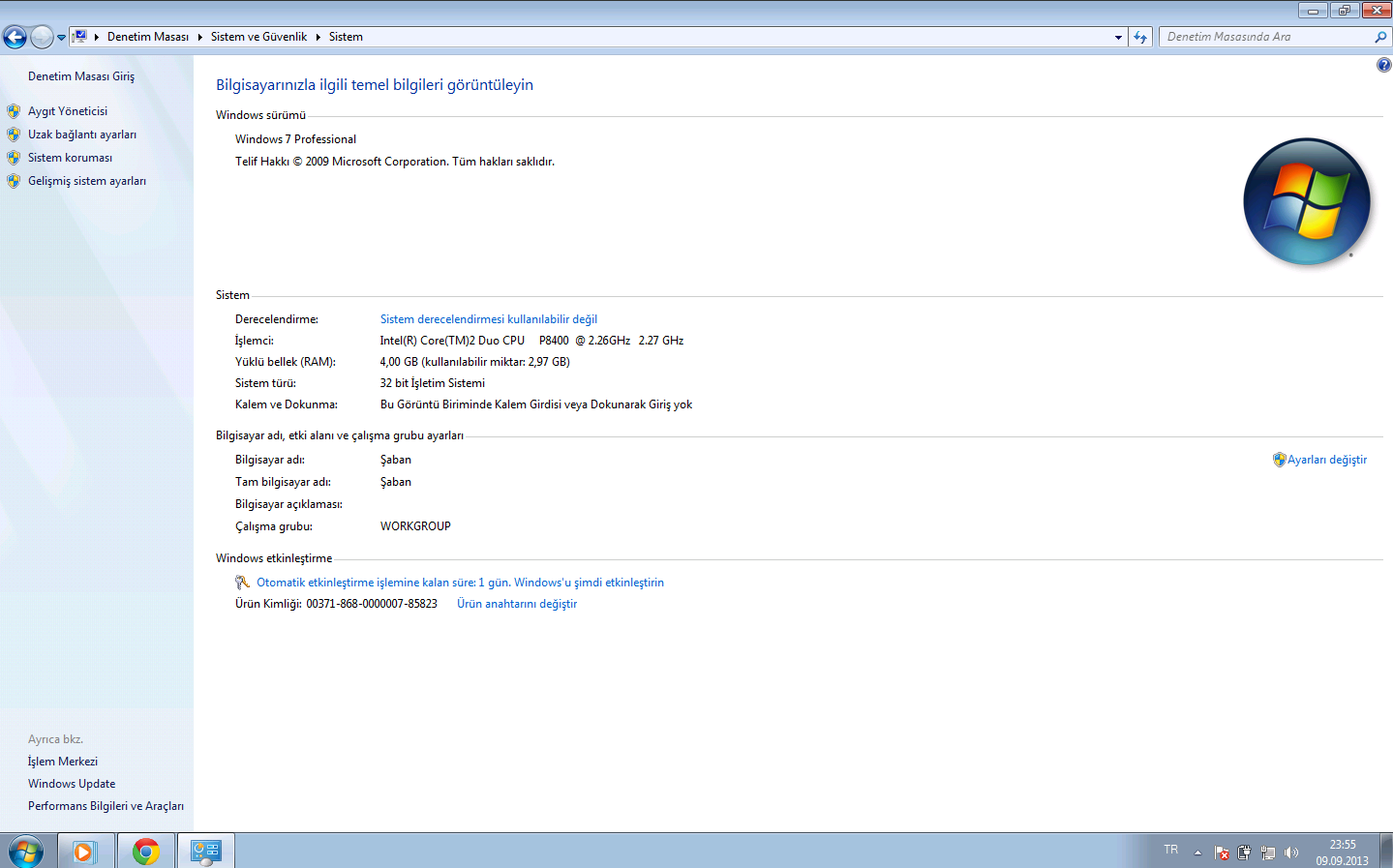The width and height of the screenshot is (1393, 868).
Task: Click shield icon beside Ayarları değiştir
Action: [1279, 460]
